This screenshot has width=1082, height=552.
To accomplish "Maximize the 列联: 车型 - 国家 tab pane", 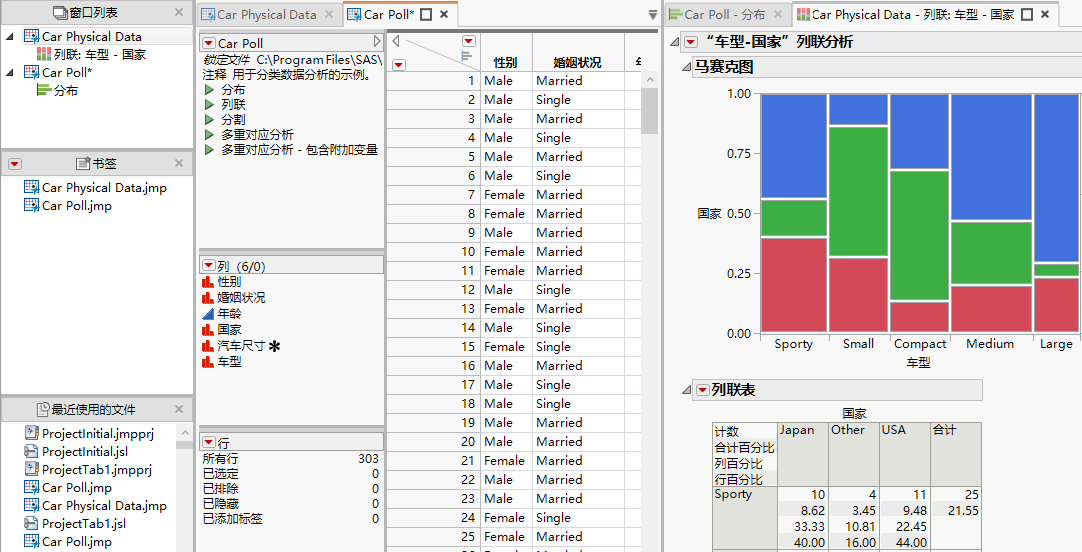I will [1027, 14].
